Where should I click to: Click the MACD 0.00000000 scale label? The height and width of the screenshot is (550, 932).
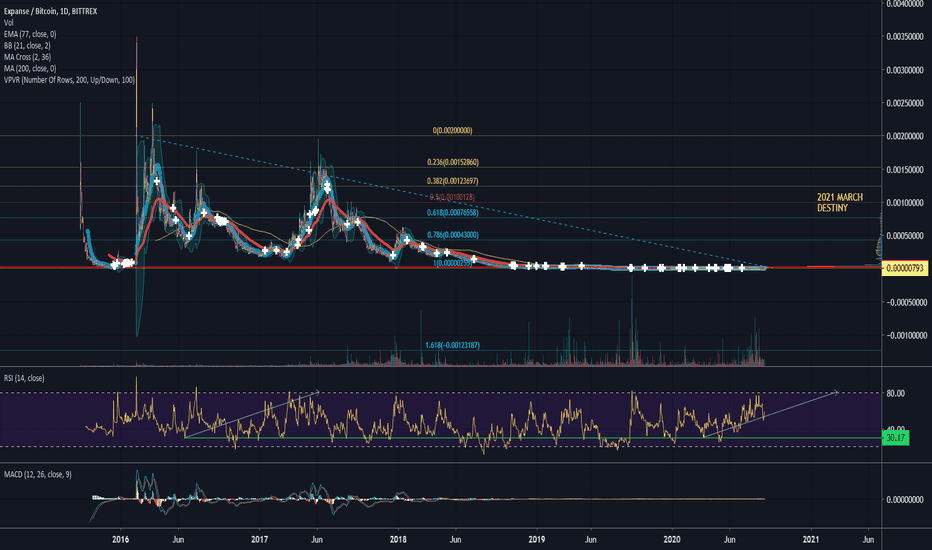(905, 499)
